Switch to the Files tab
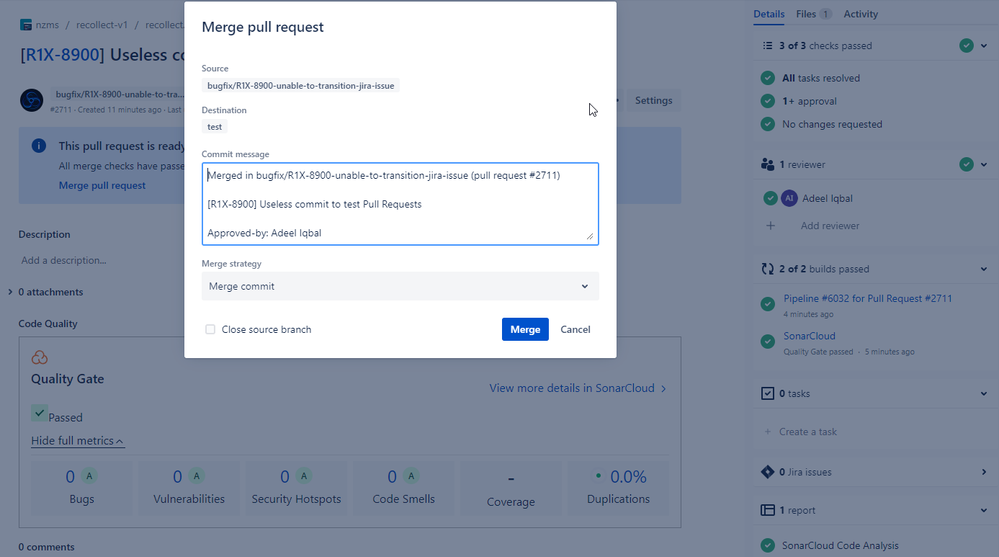 point(814,14)
